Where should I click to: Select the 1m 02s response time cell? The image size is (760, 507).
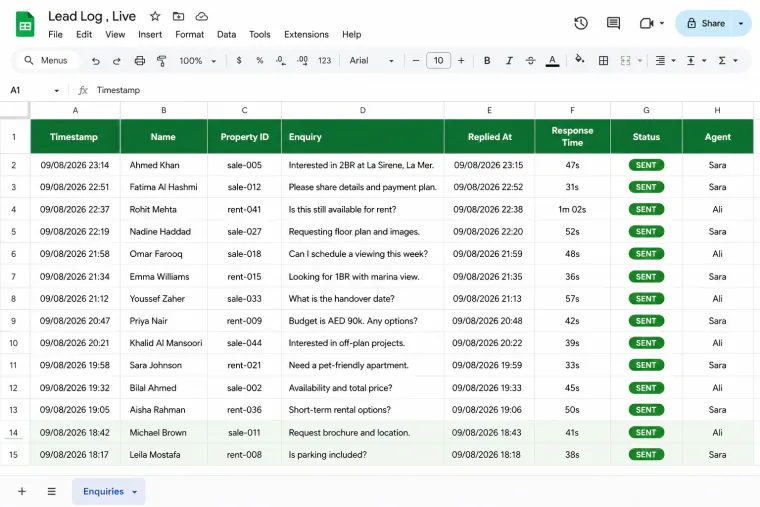click(x=572, y=209)
